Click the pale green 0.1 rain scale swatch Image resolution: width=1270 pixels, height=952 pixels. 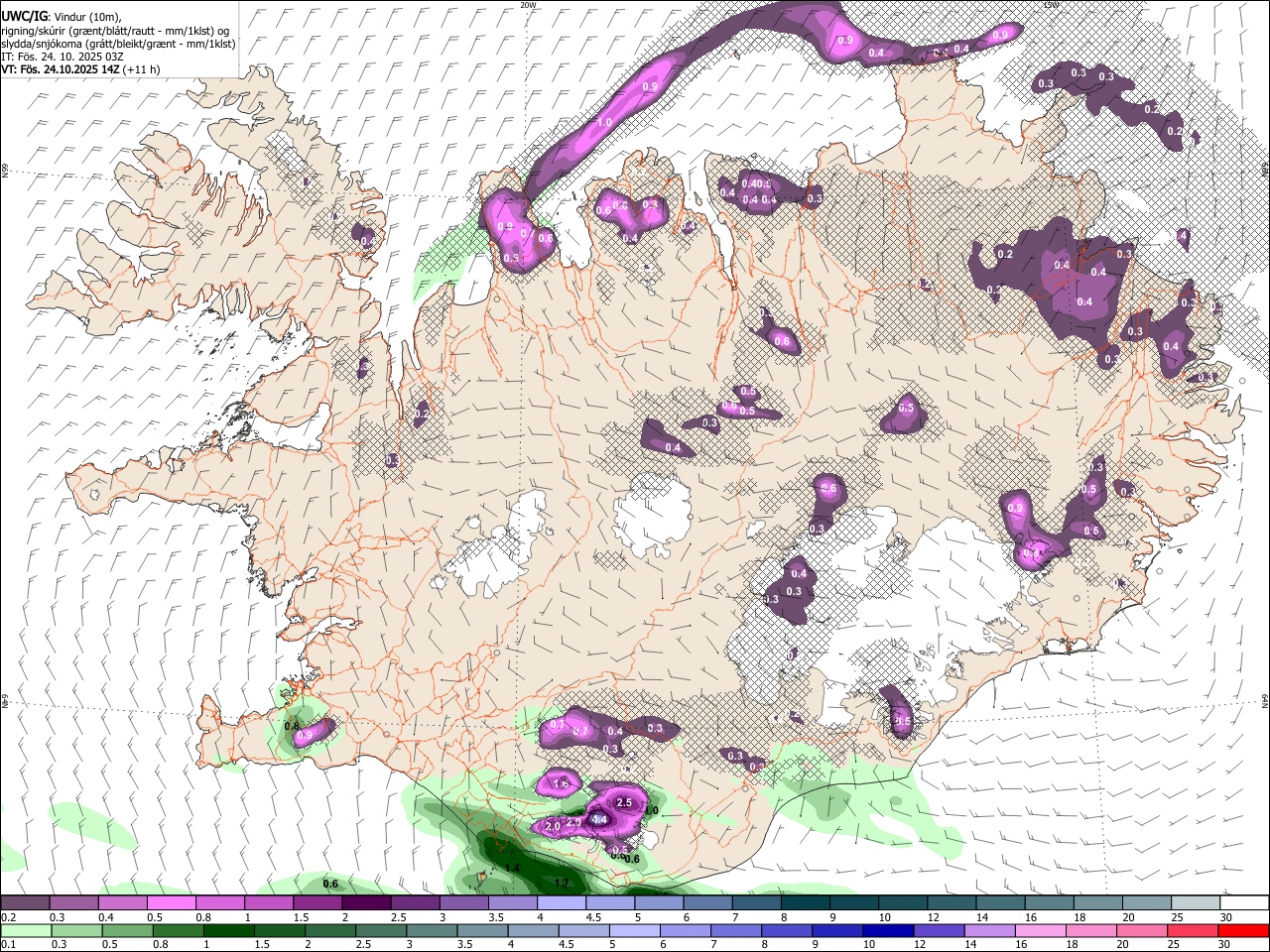(25, 930)
